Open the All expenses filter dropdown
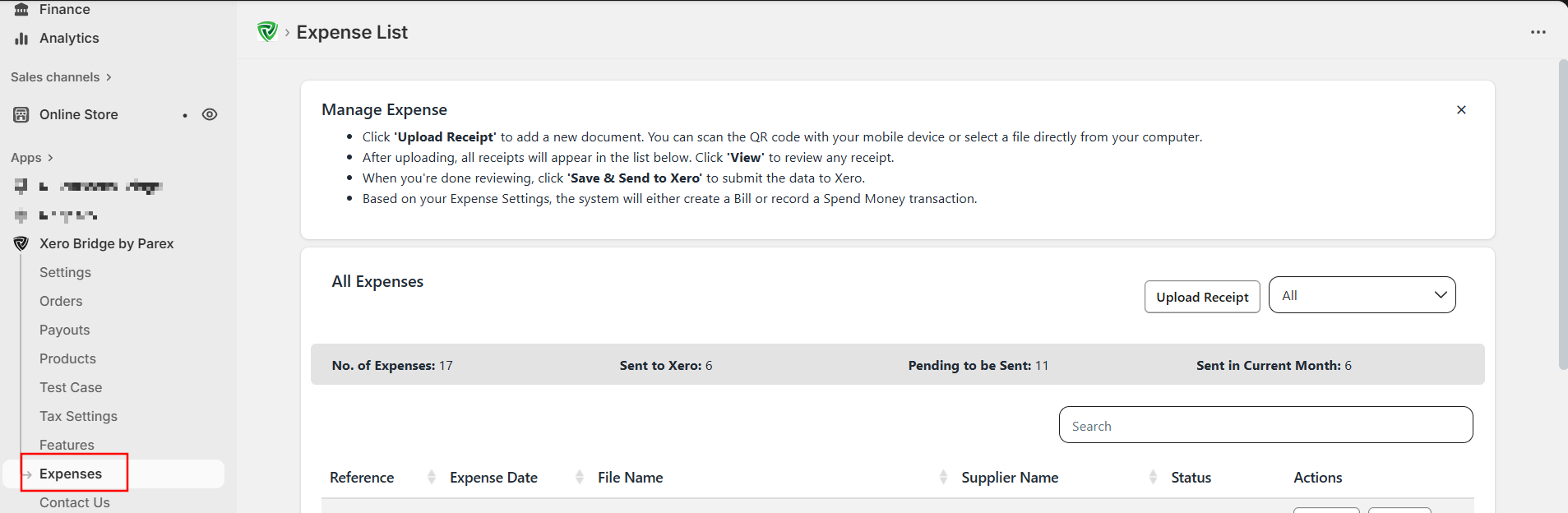 click(x=1362, y=295)
